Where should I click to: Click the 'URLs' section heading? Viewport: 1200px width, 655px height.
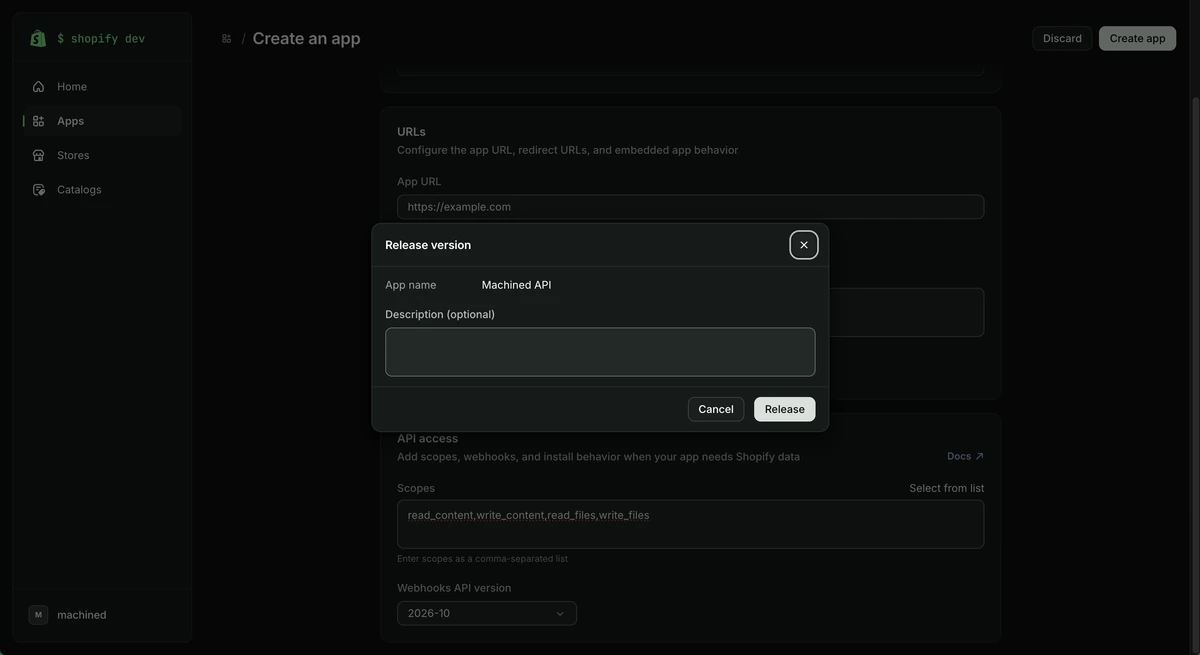411,132
